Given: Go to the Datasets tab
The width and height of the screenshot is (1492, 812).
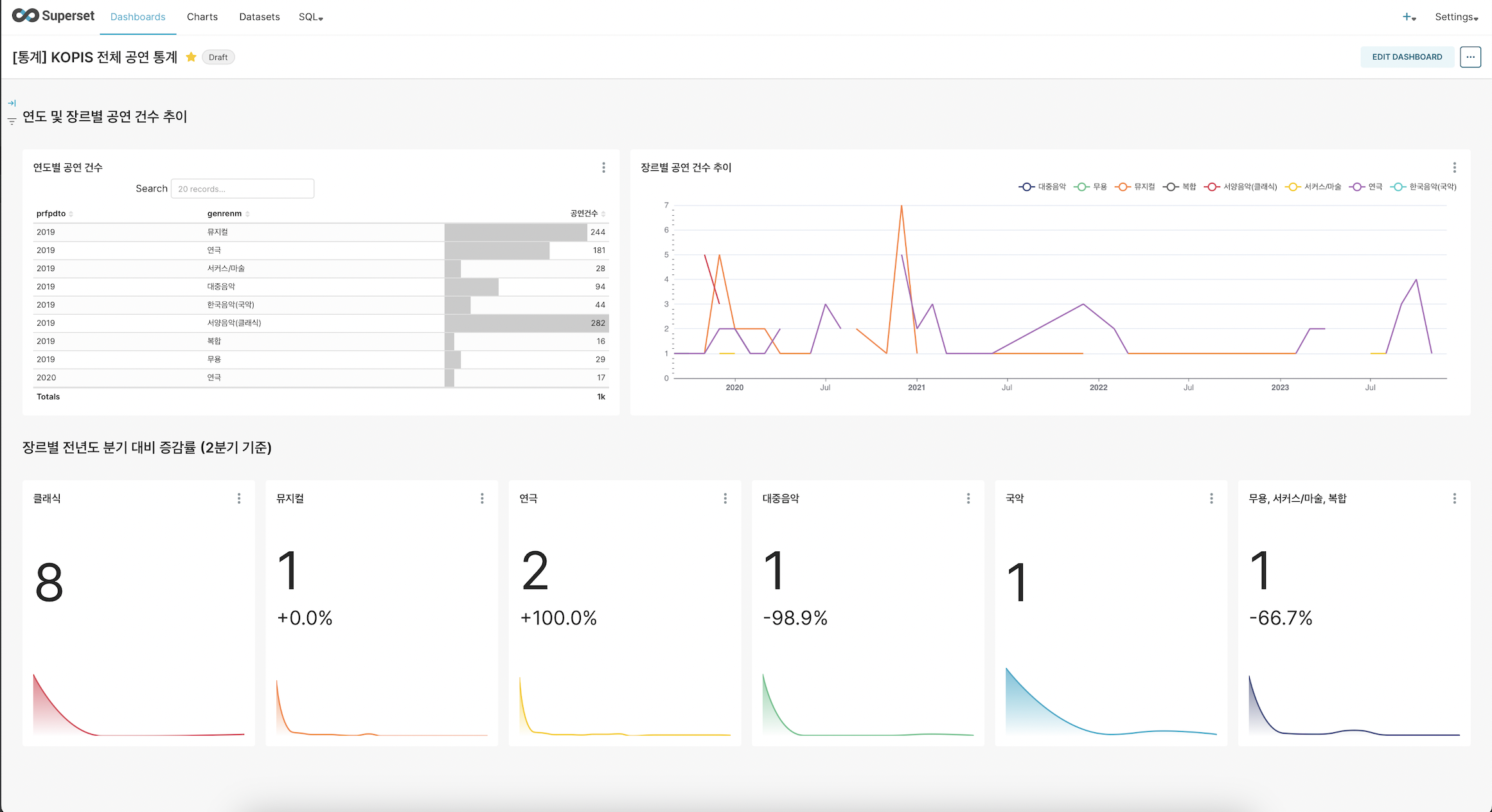Looking at the screenshot, I should [260, 17].
